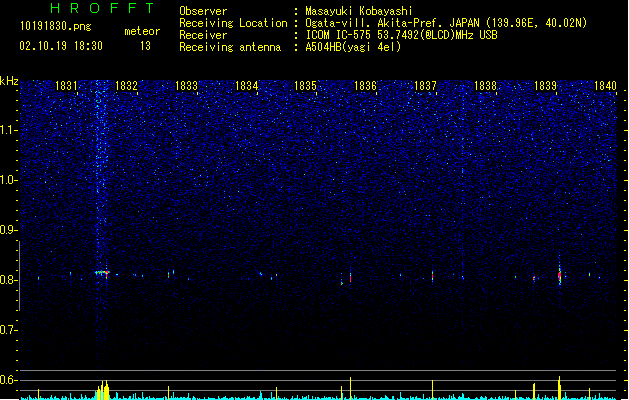Click the name Masayuki Kobayashi

point(359,11)
